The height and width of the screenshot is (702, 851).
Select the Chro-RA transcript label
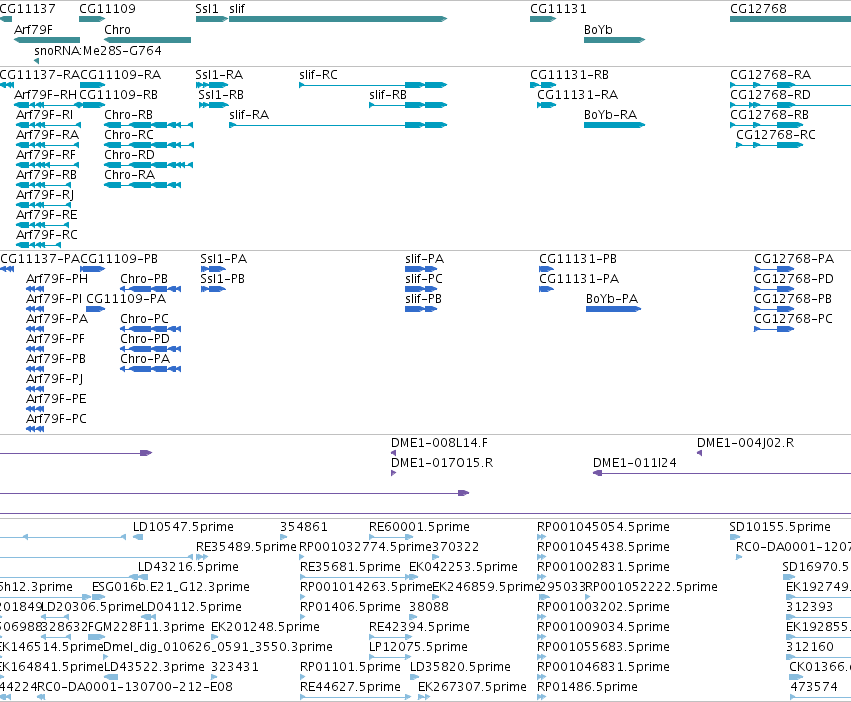(x=130, y=175)
